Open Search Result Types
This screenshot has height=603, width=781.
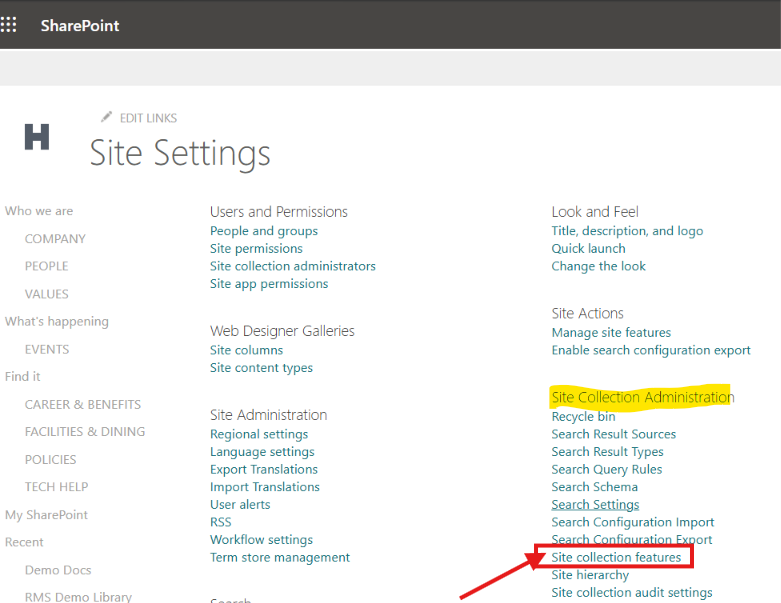point(607,452)
